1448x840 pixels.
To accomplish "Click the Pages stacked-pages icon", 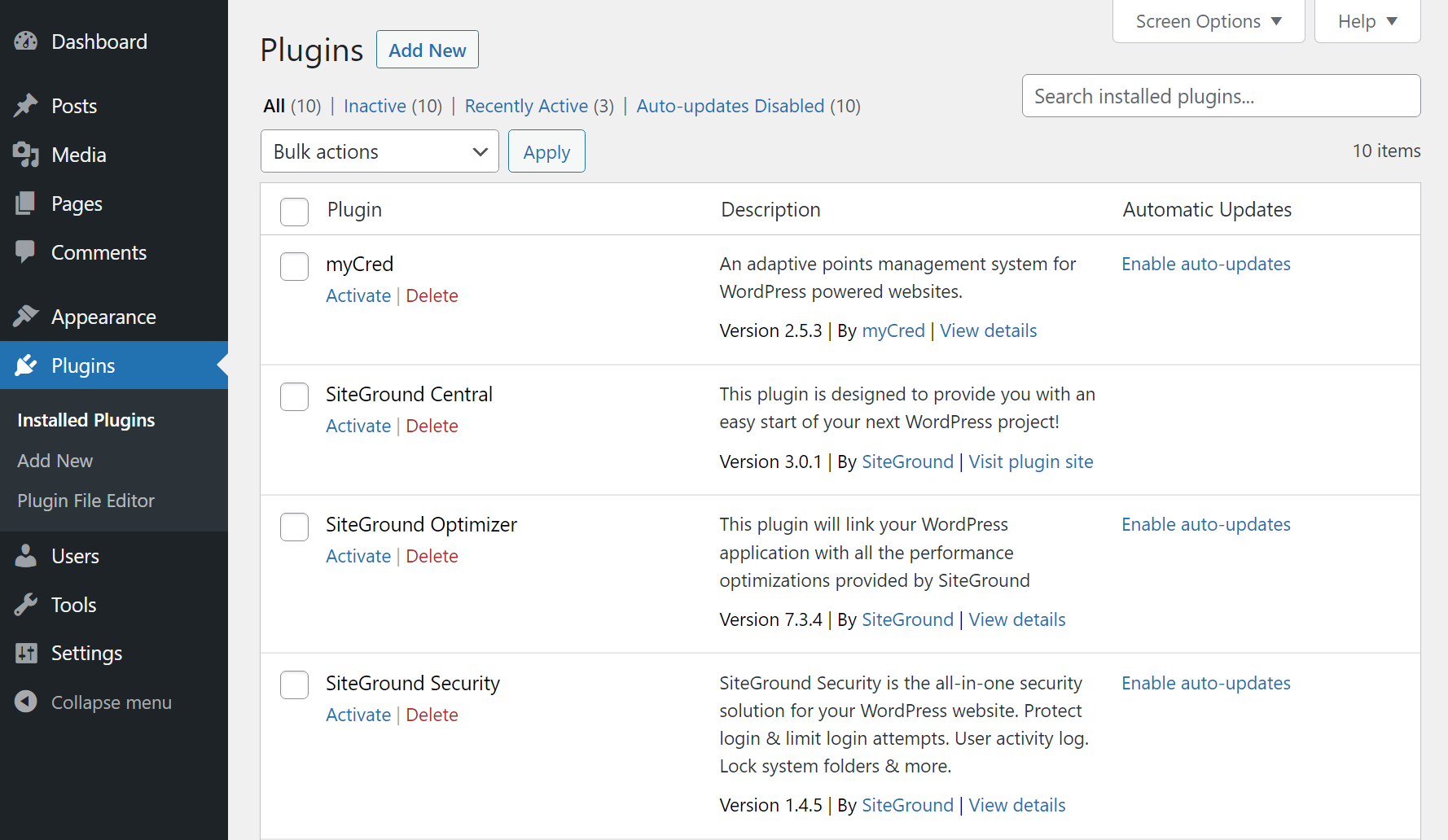I will [26, 203].
